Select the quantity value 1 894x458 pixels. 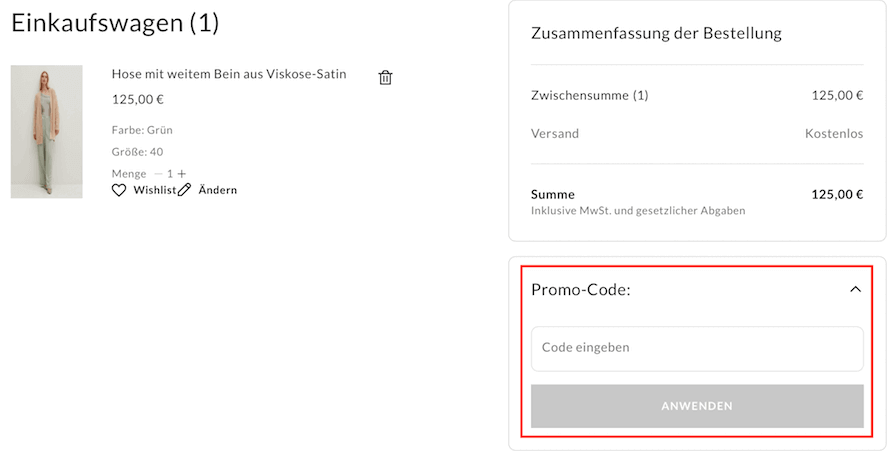click(170, 174)
